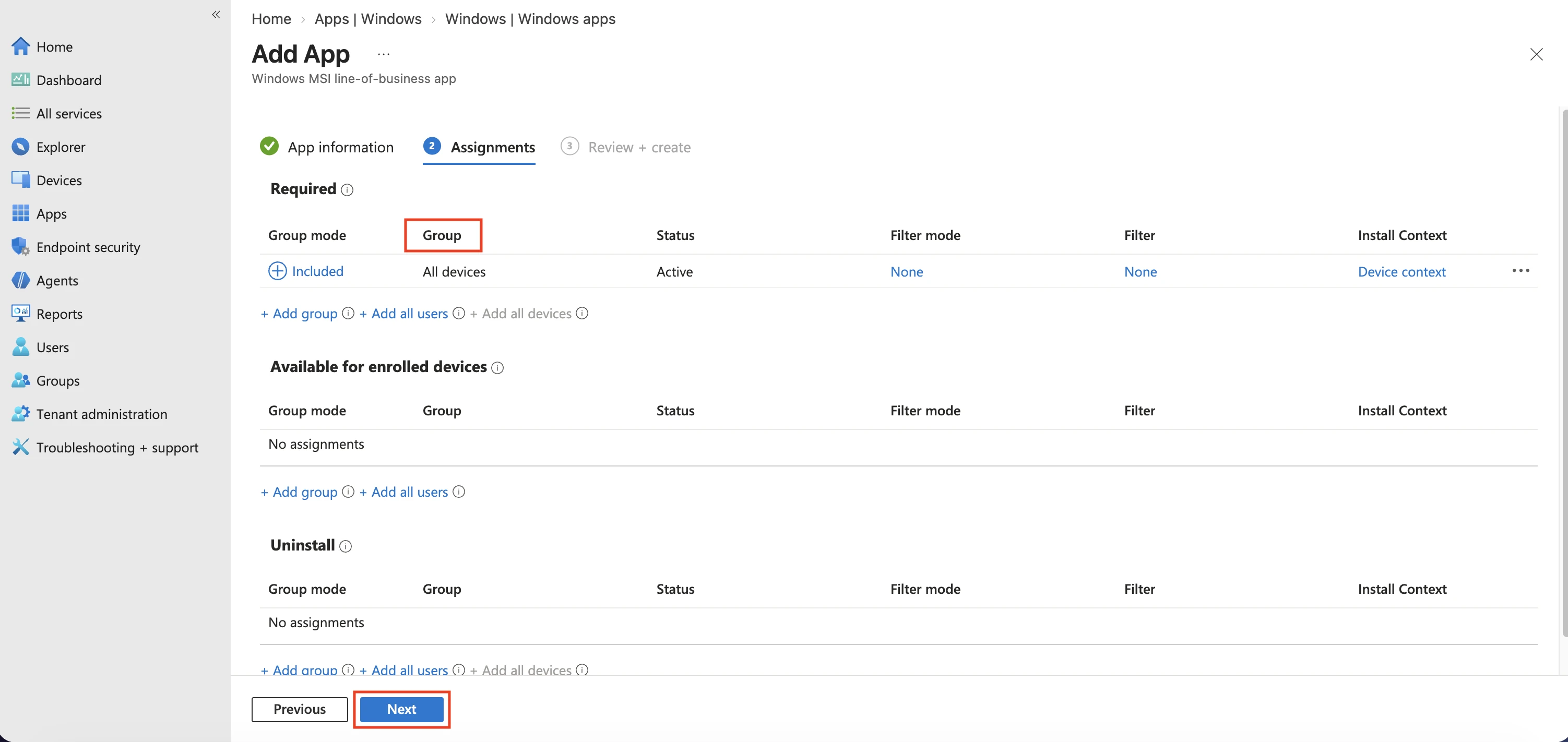
Task: Open the Windows | Windows apps breadcrumb
Action: 530,19
